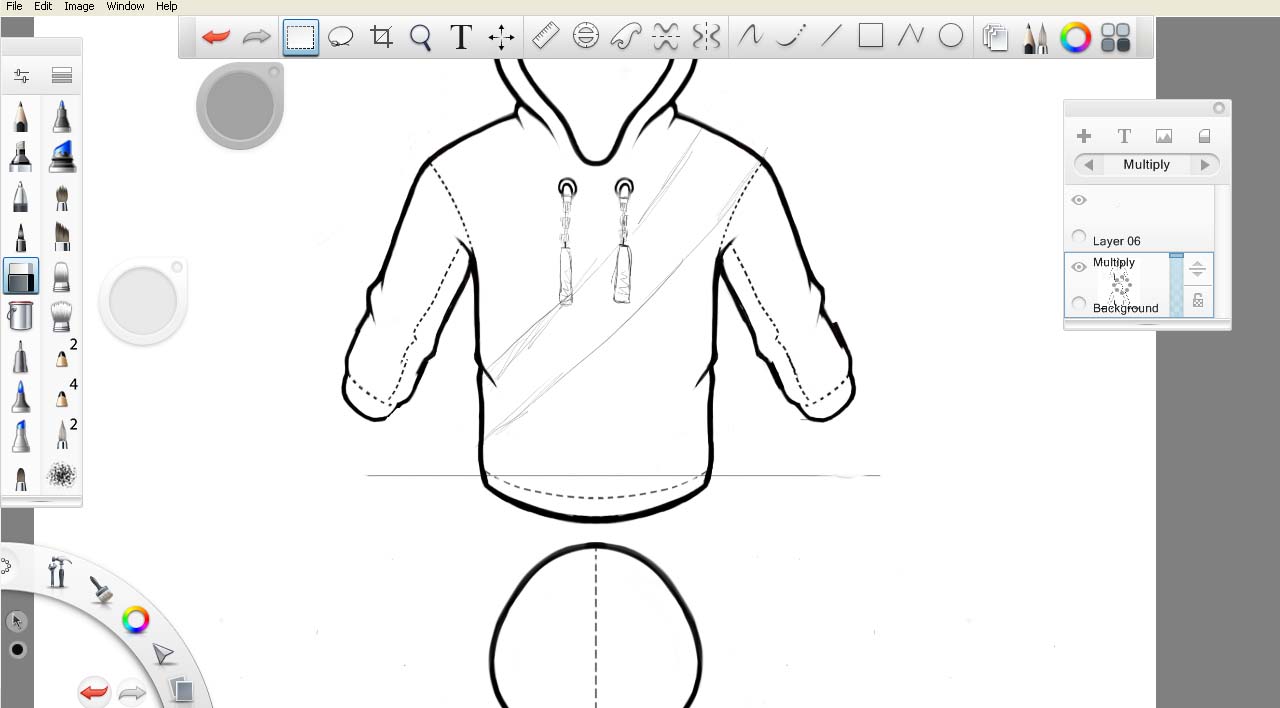Add a text layer in Layer panel
The image size is (1280, 708).
point(1124,136)
